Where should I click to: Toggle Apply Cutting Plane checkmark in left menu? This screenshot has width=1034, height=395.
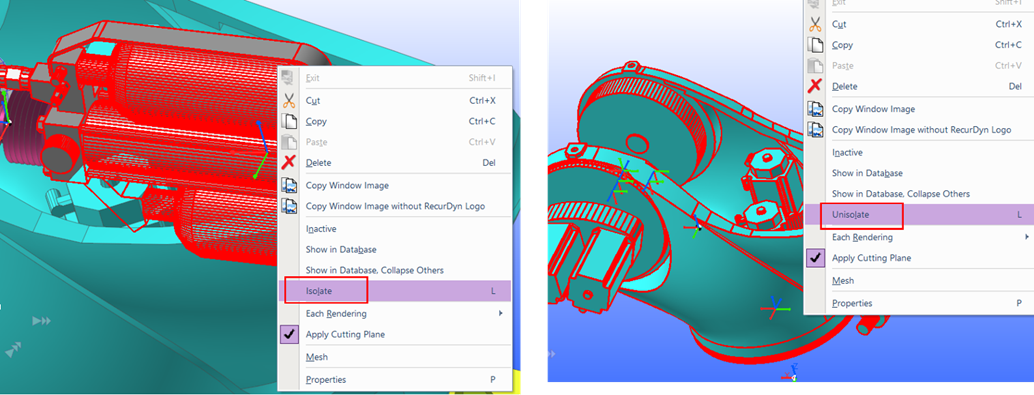[289, 334]
